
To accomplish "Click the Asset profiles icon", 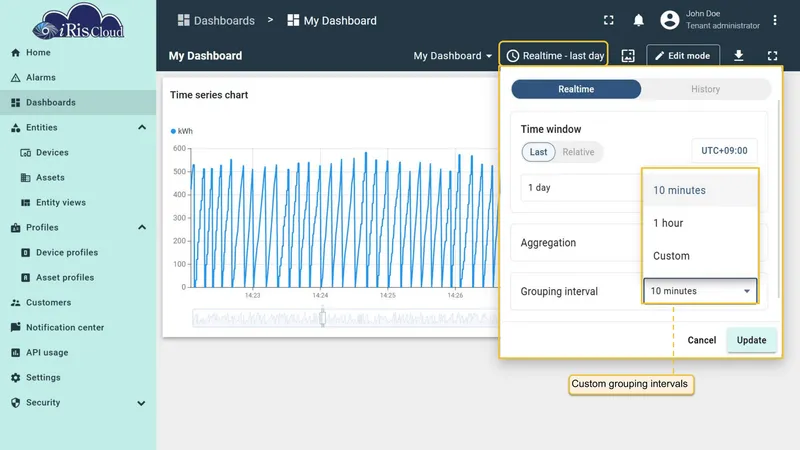I will 26,278.
